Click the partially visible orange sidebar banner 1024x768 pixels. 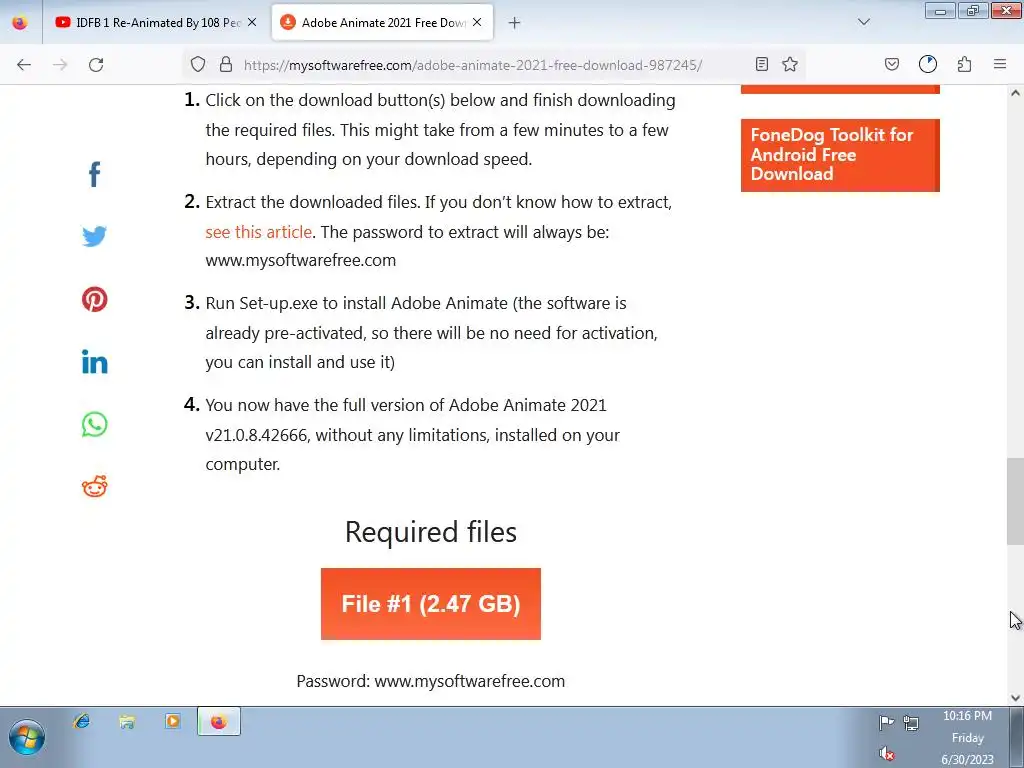tap(840, 89)
